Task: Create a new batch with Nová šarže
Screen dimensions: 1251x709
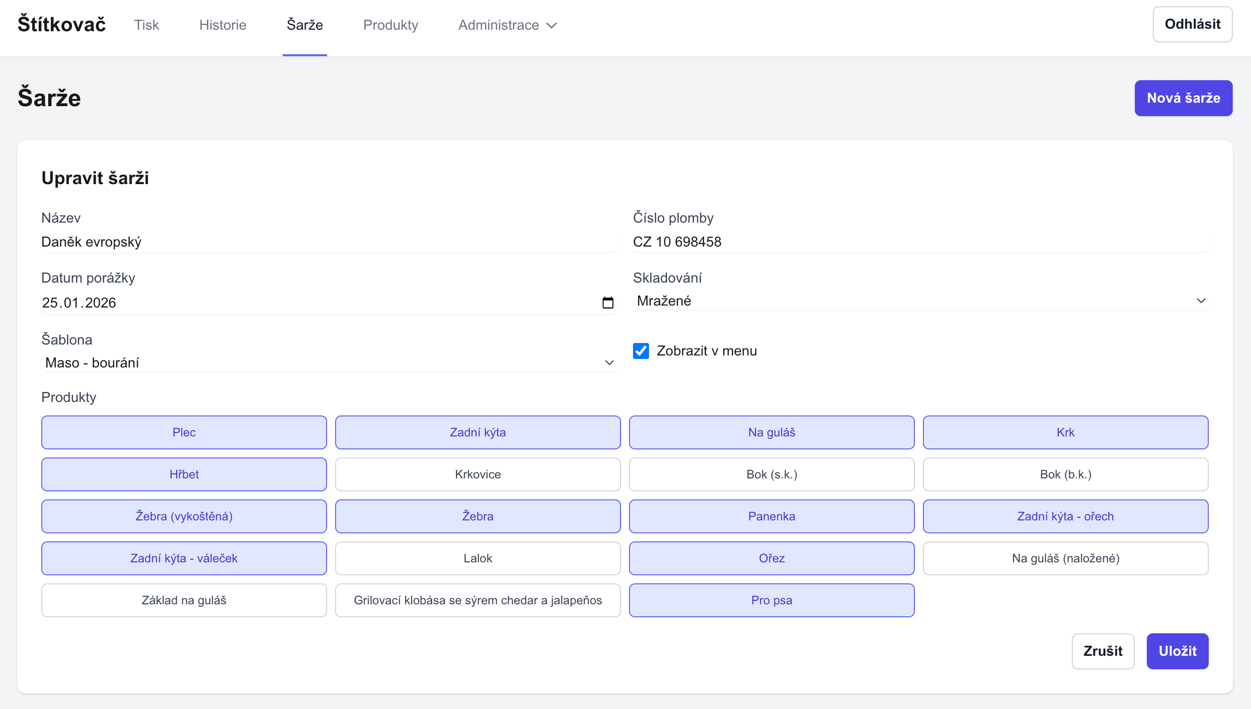Action: point(1183,98)
